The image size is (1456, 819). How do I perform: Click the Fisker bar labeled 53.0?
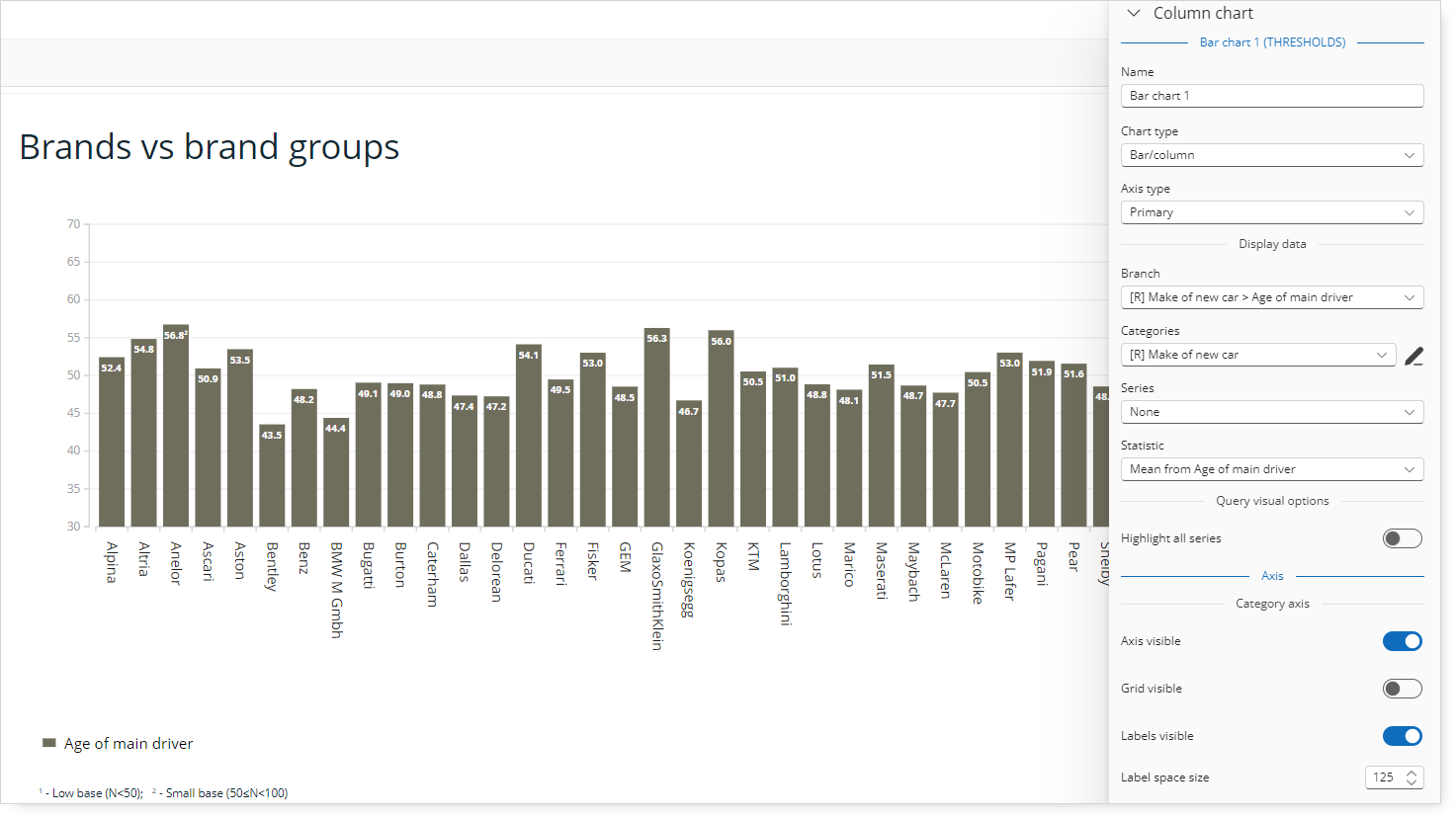593,440
